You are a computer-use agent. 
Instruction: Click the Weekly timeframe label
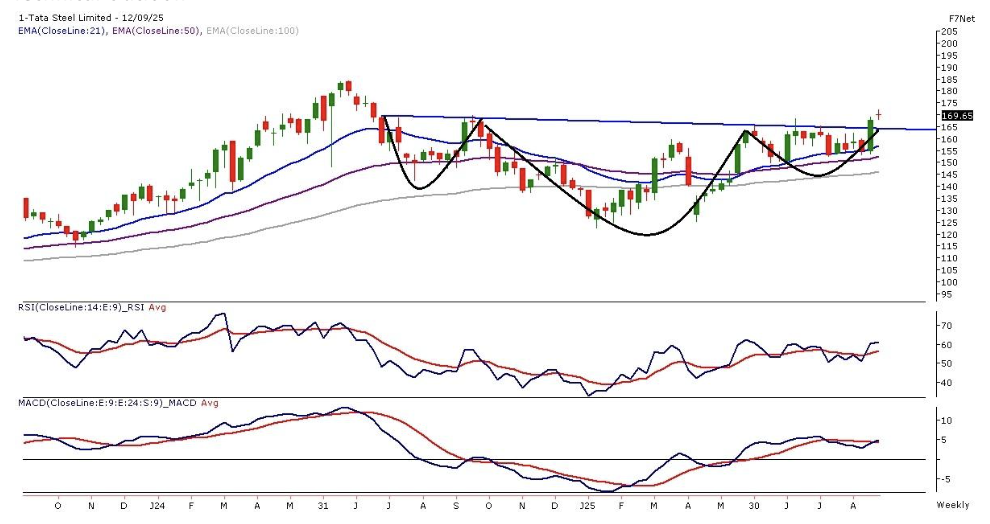(x=953, y=505)
